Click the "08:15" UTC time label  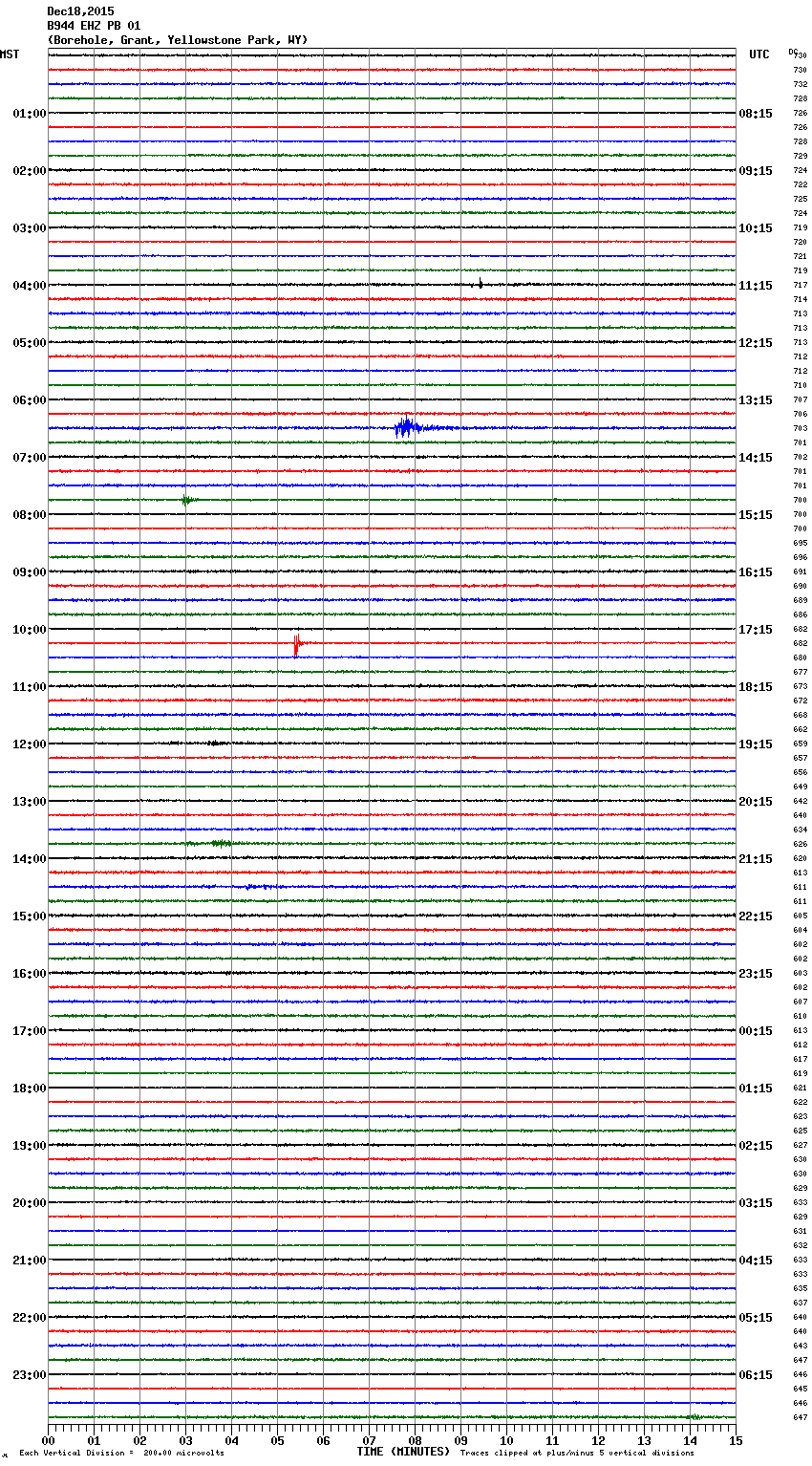click(x=756, y=114)
